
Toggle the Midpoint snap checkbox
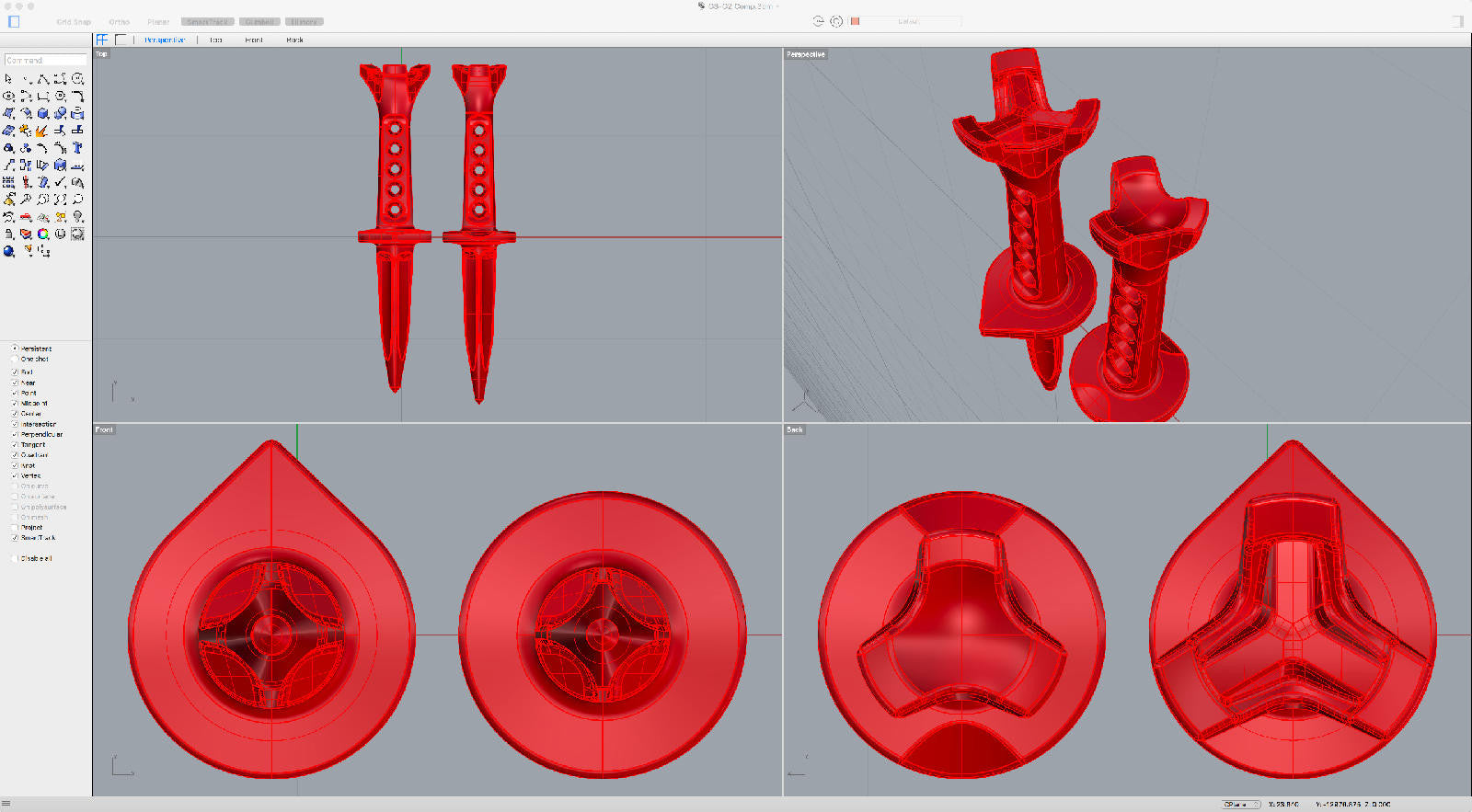pyautogui.click(x=15, y=403)
